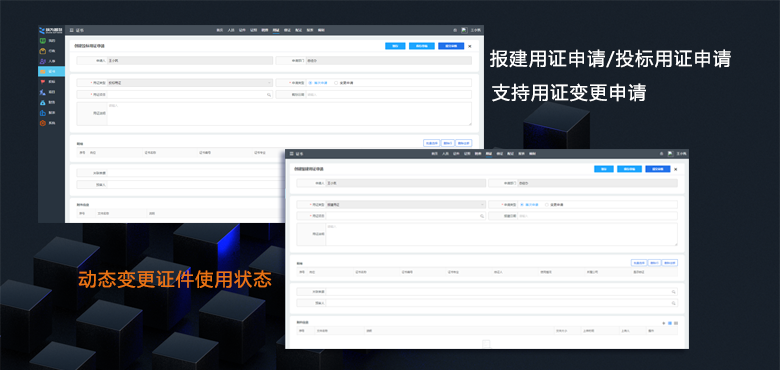780x370 pixels.
Task: Click the first outlined button above the front window detail table
Action: pyautogui.click(x=639, y=263)
